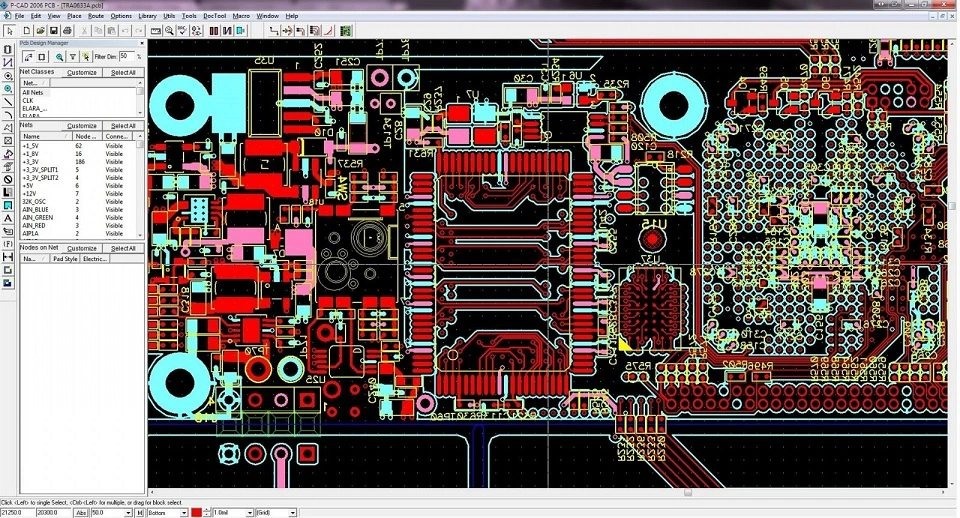The height and width of the screenshot is (518, 960).
Task: Click the Pad Style column header
Action: (65, 259)
